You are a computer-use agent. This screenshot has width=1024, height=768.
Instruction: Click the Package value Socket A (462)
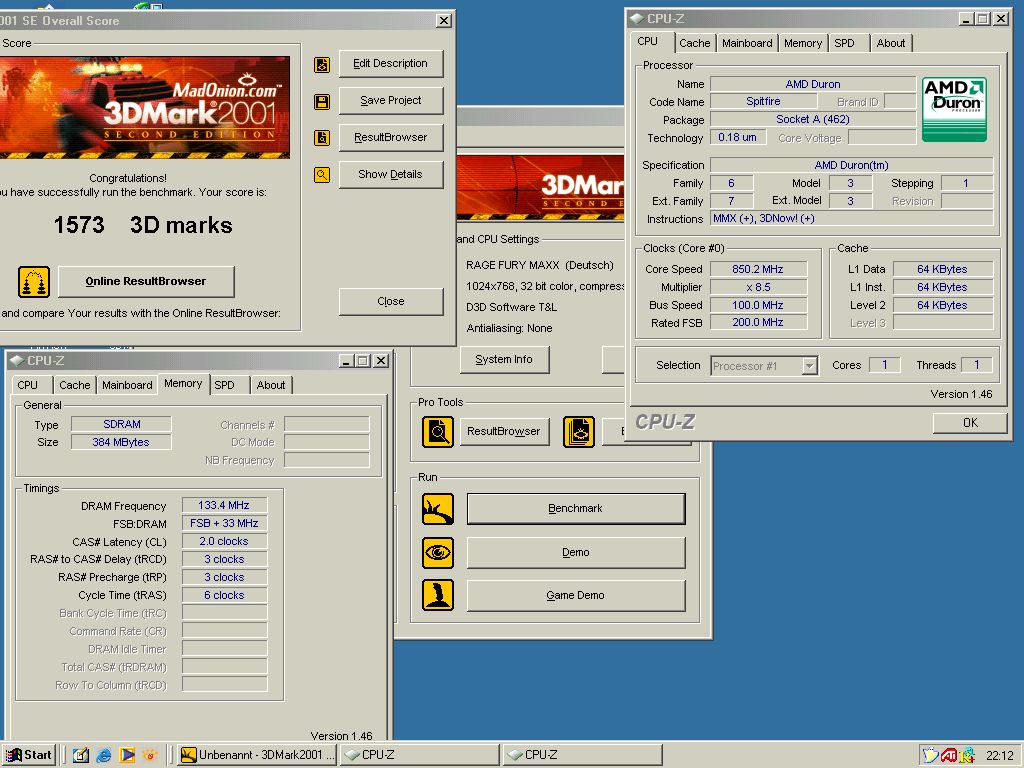[813, 120]
